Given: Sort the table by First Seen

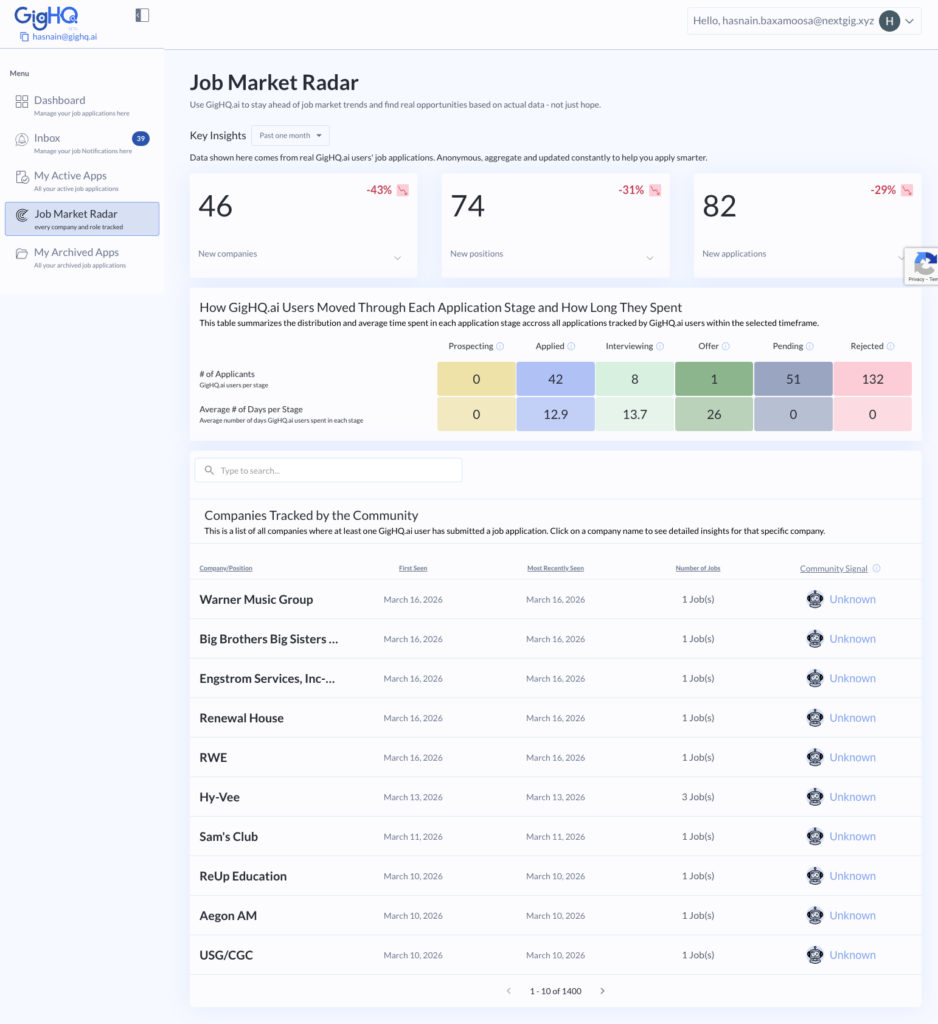Looking at the screenshot, I should point(413,568).
